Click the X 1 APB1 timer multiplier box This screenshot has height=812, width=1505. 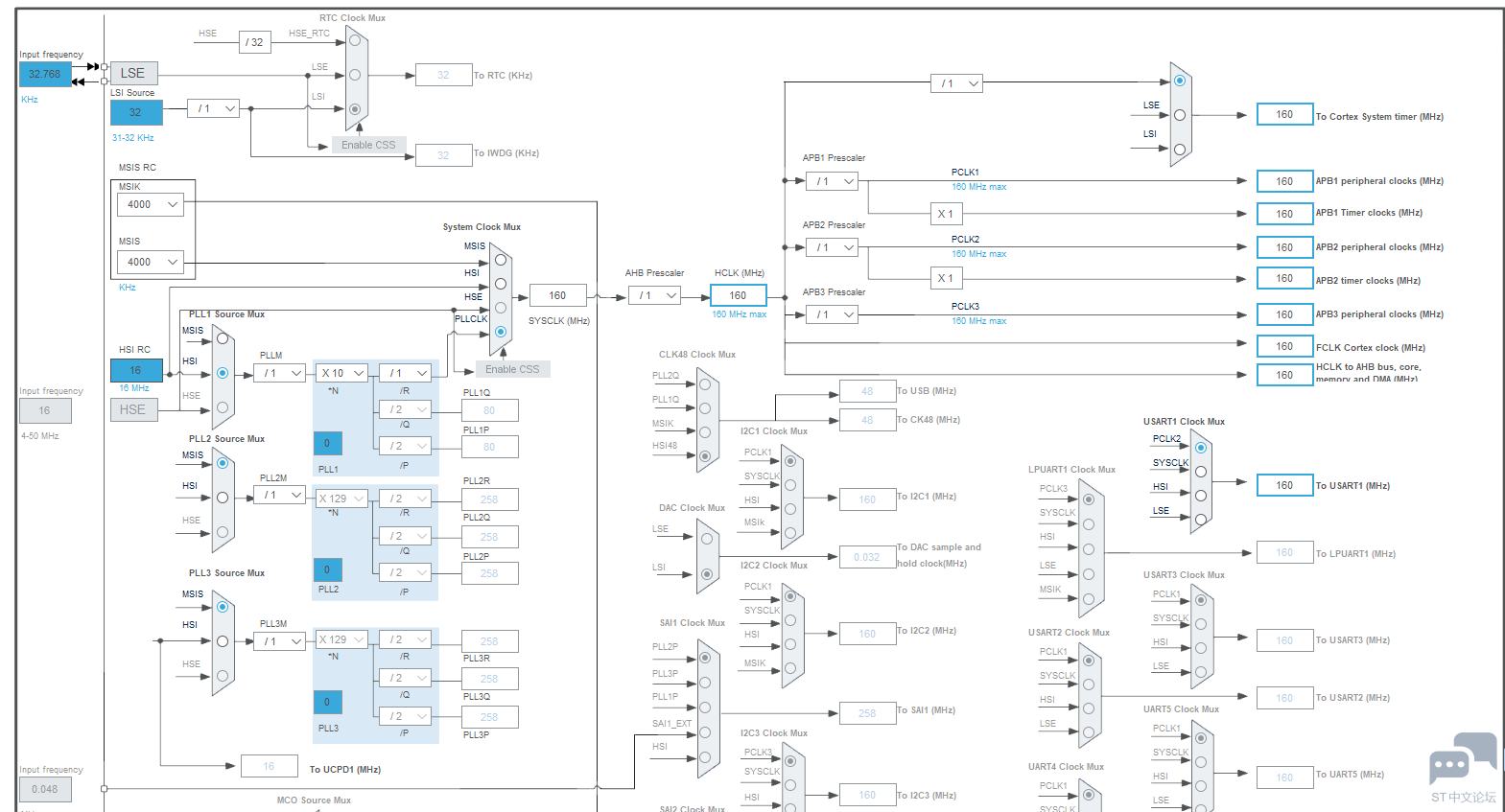tap(946, 214)
